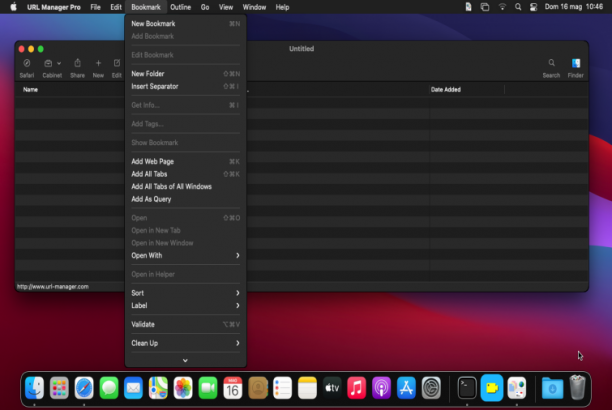Open Music from the Dock
Viewport: 612px width, 410px height.
[357, 388]
